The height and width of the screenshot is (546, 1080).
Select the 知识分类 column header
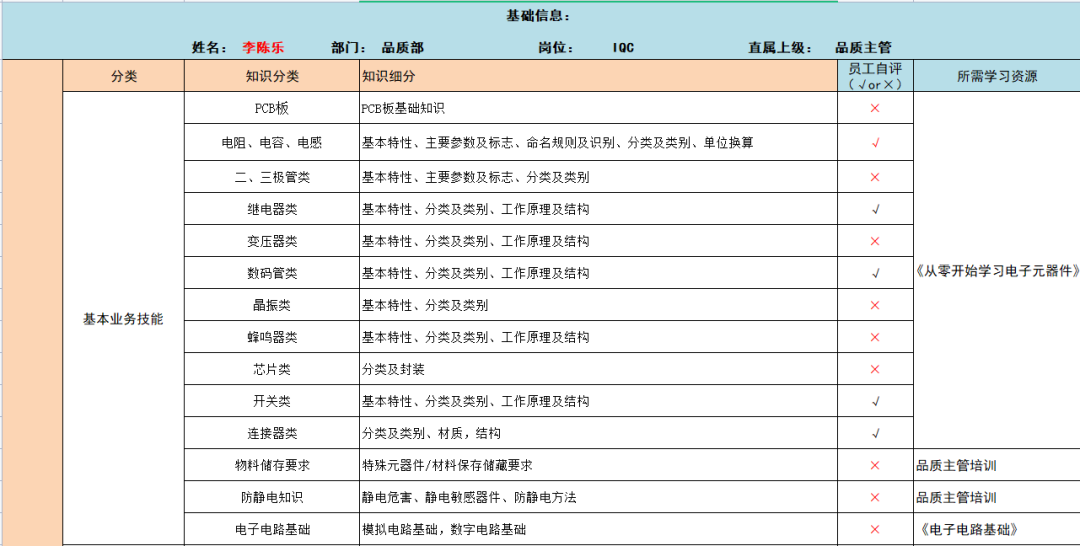click(x=272, y=76)
